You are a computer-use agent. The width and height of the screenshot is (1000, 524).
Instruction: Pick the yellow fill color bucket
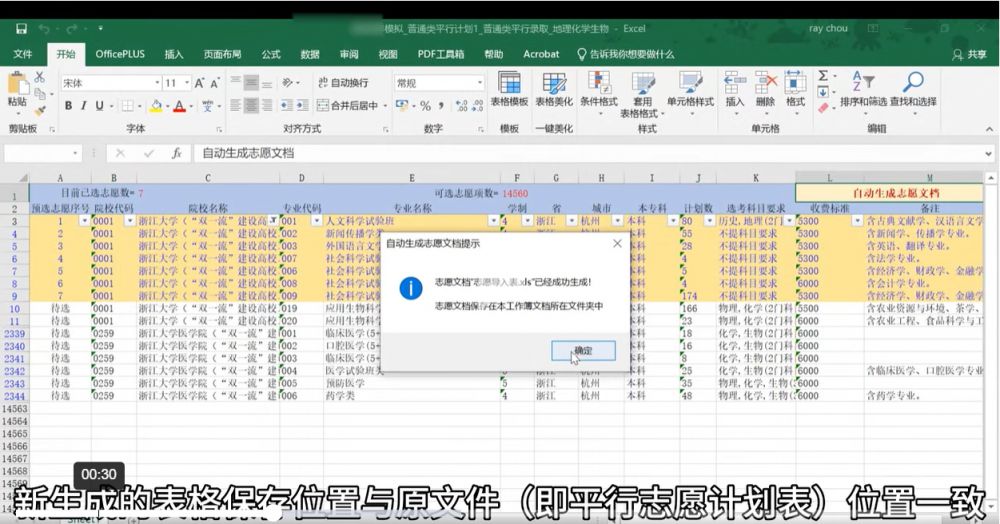(155, 106)
